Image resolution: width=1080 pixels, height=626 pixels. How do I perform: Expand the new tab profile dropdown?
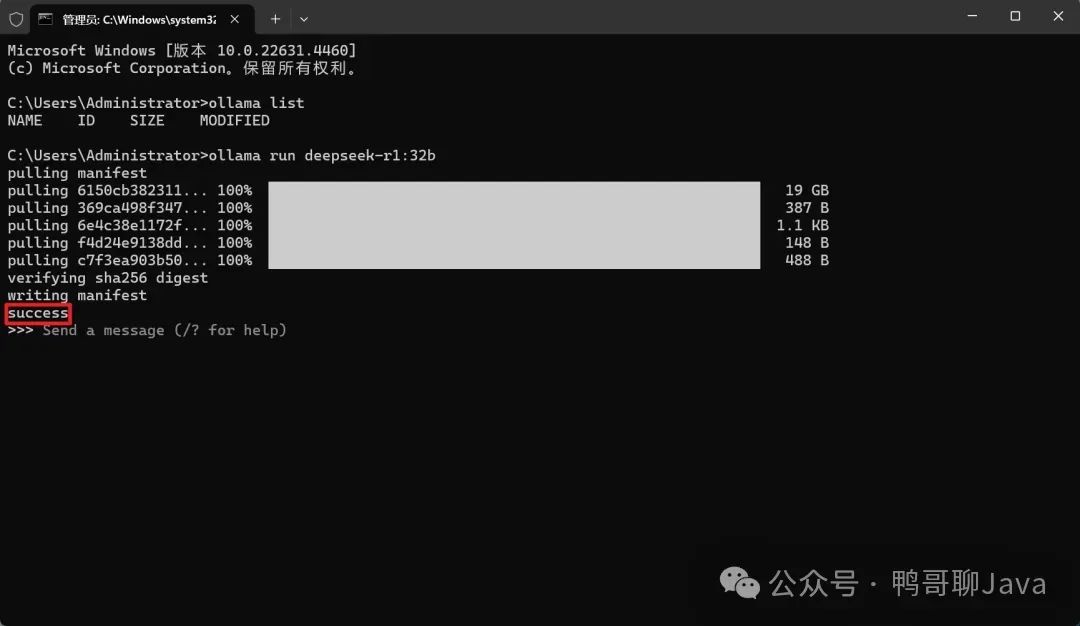pyautogui.click(x=304, y=19)
